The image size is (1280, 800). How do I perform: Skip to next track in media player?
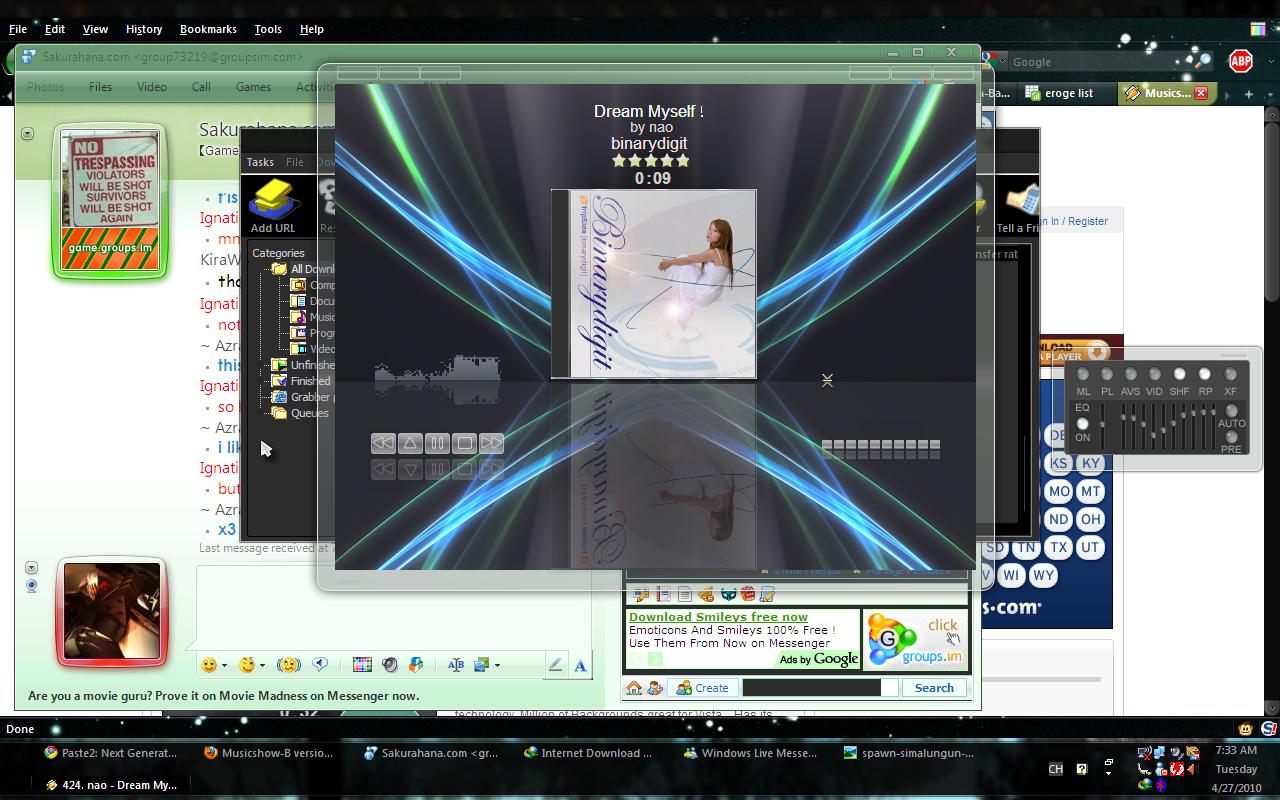coord(491,443)
